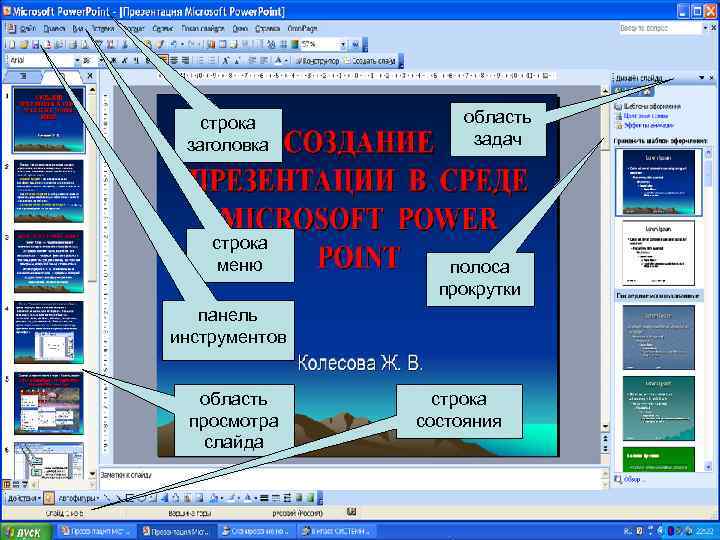Open the PowerPoint Help icon after zoom

(x=355, y=45)
